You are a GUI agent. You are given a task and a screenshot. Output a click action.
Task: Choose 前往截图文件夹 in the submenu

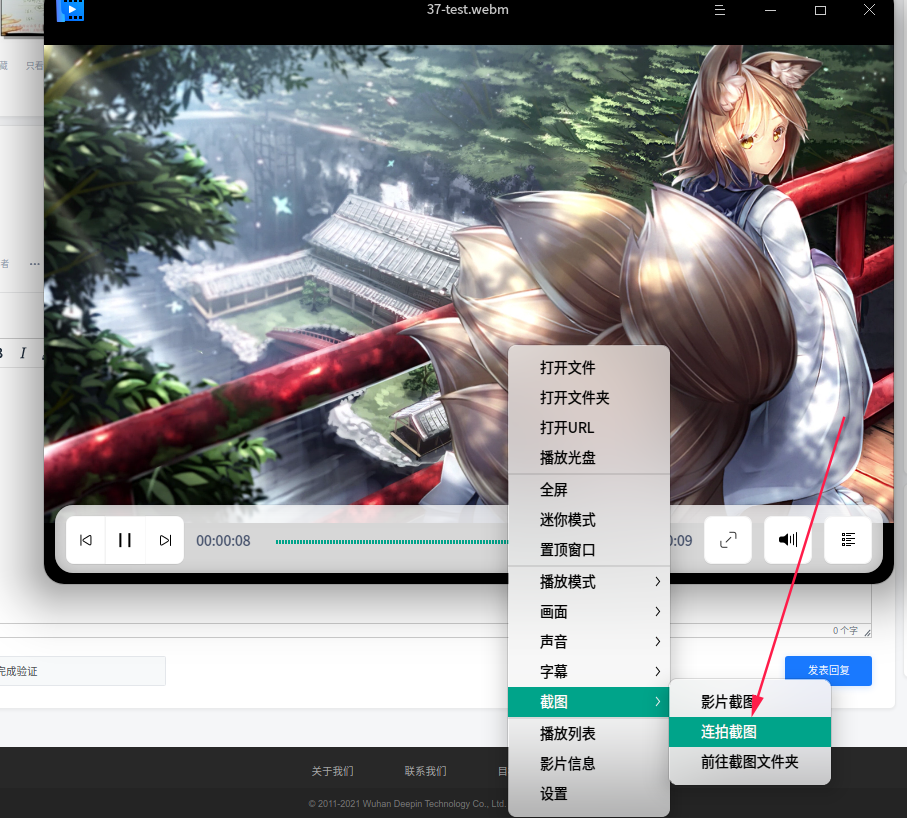click(x=750, y=762)
